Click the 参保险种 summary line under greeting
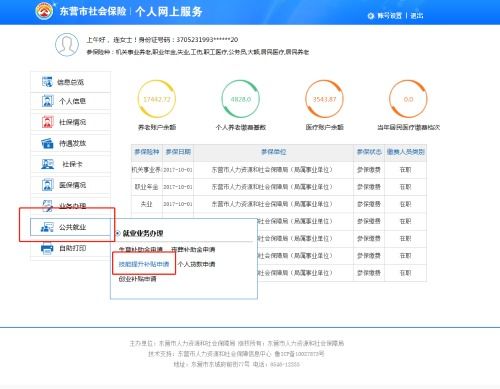The image size is (500, 389). coord(198,52)
